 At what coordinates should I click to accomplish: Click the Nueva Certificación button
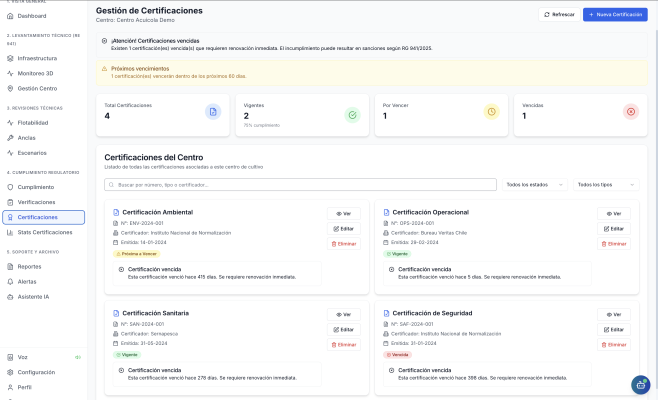(615, 15)
